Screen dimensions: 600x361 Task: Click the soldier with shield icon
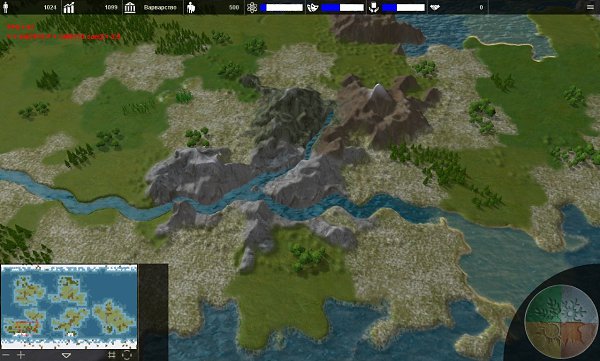191,7
